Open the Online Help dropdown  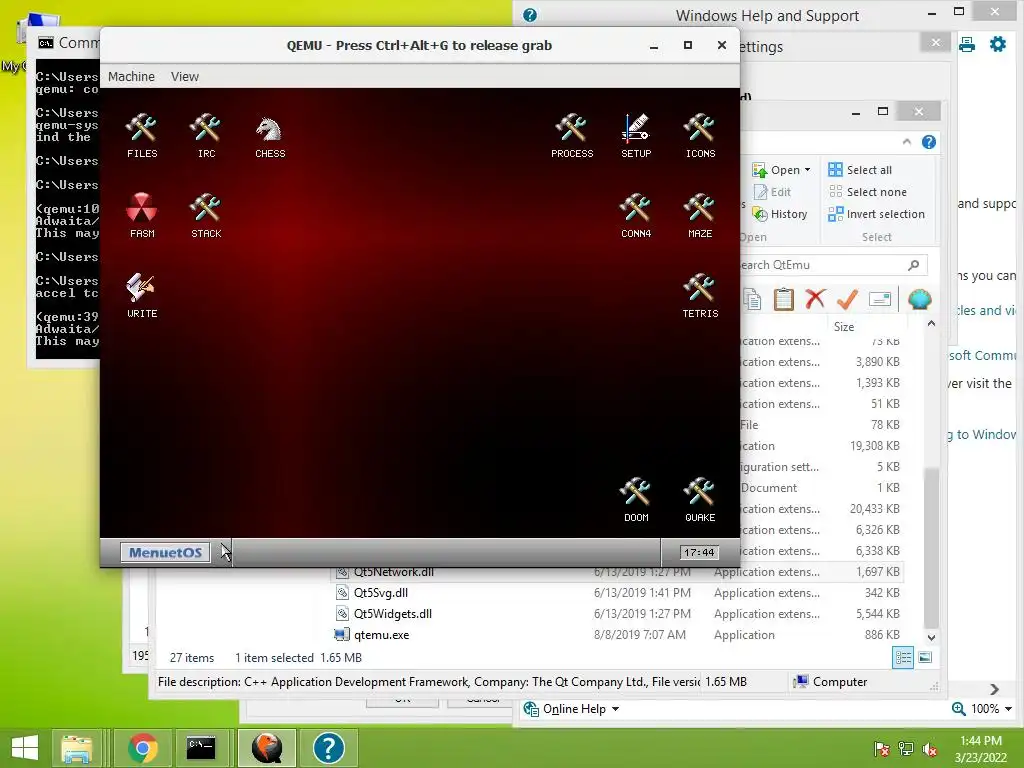click(x=571, y=709)
